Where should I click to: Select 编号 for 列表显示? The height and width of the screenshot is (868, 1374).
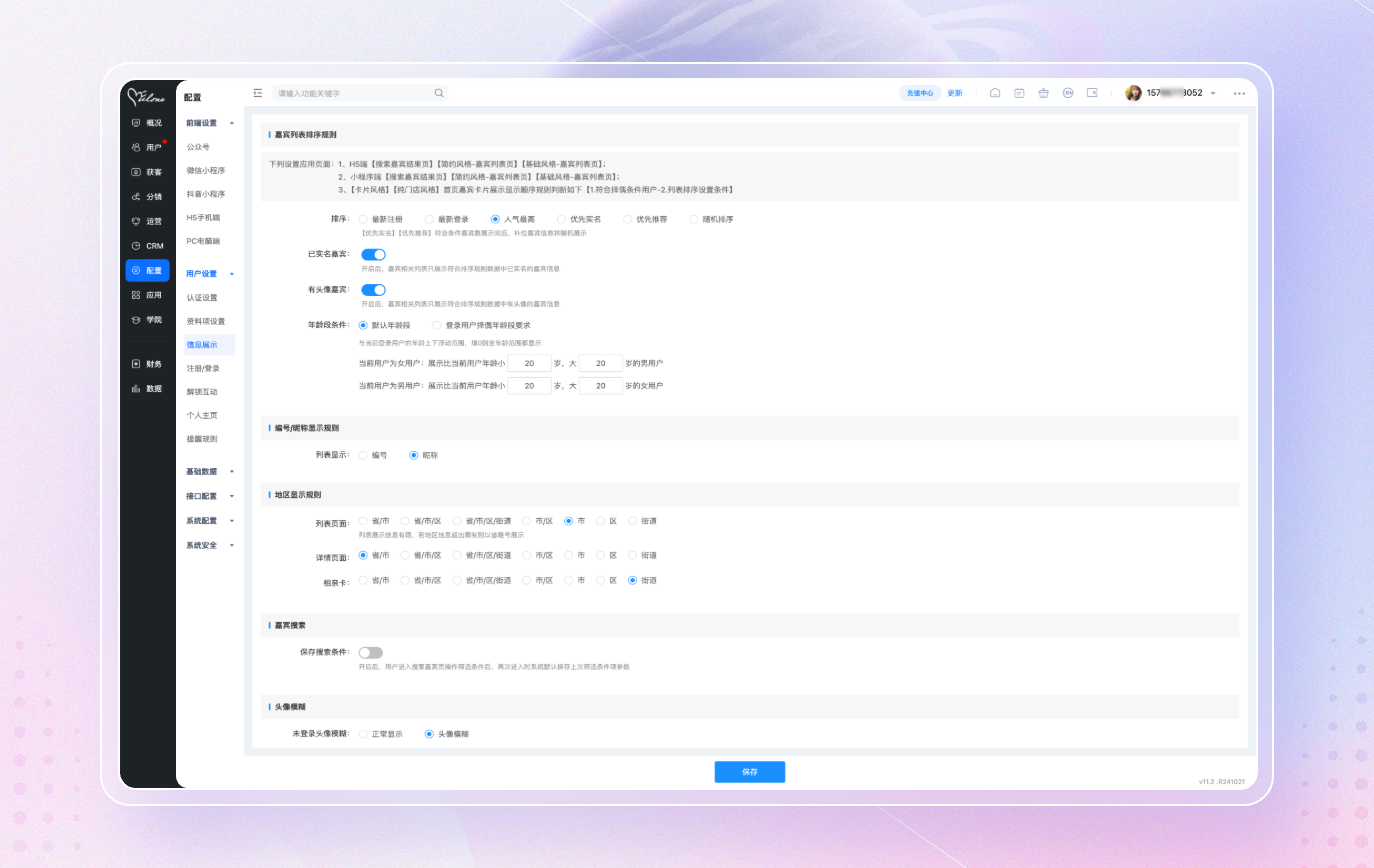coord(373,455)
